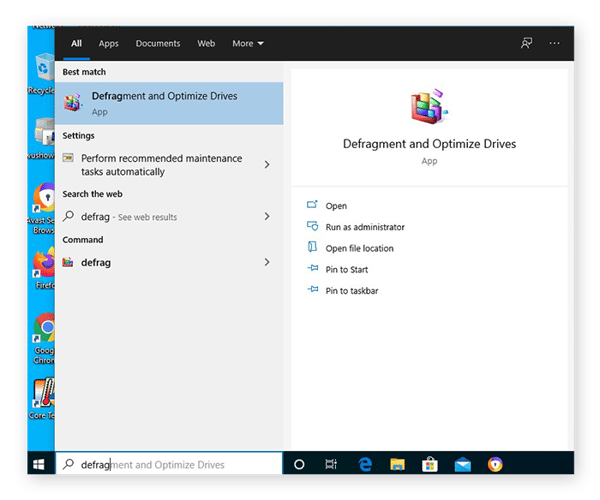This screenshot has height=500, width=600.
Task: Click the Pin to taskbar pin icon
Action: pyautogui.click(x=313, y=289)
